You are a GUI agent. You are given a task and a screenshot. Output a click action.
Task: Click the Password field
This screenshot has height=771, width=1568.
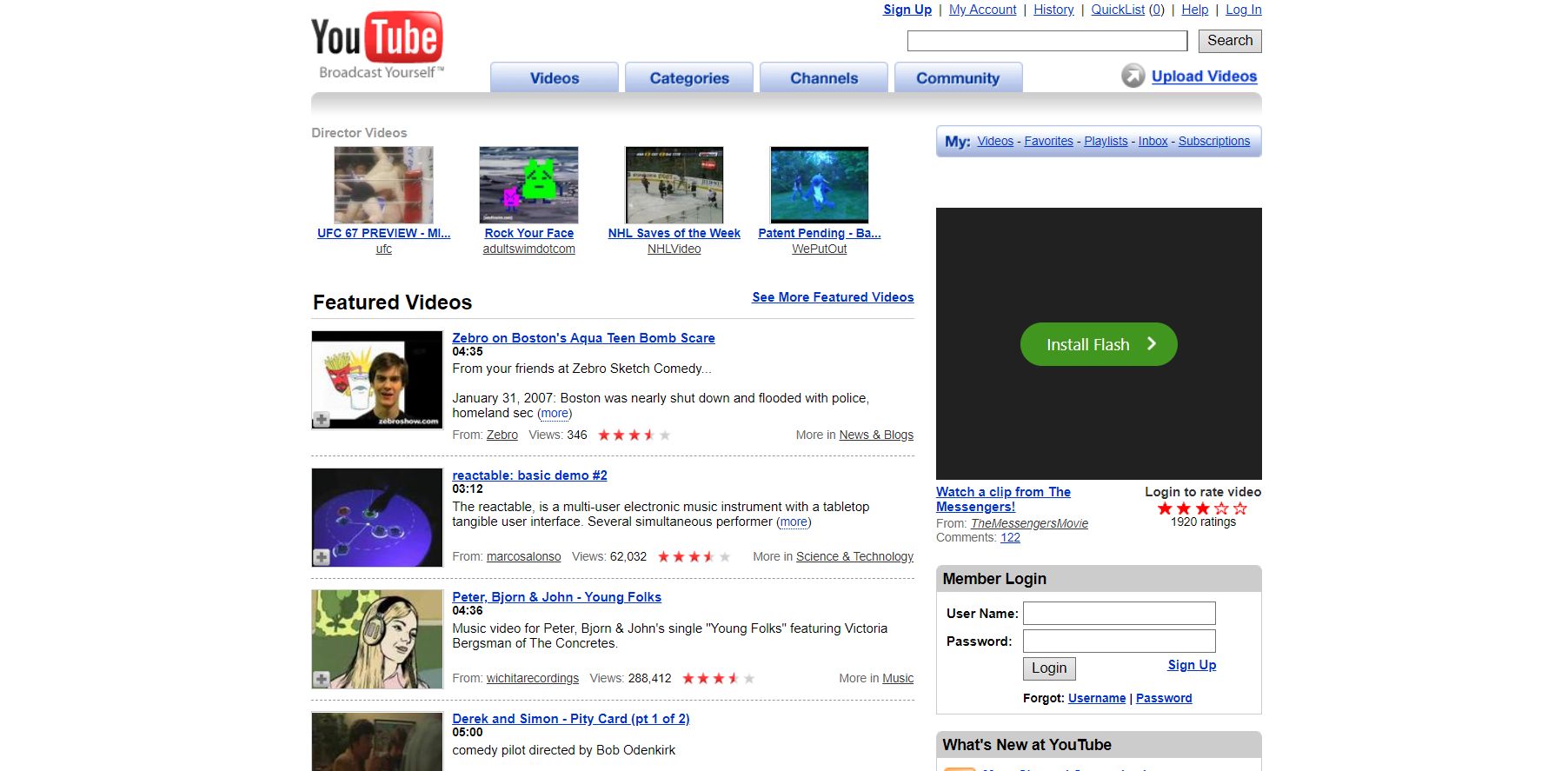click(x=1120, y=641)
